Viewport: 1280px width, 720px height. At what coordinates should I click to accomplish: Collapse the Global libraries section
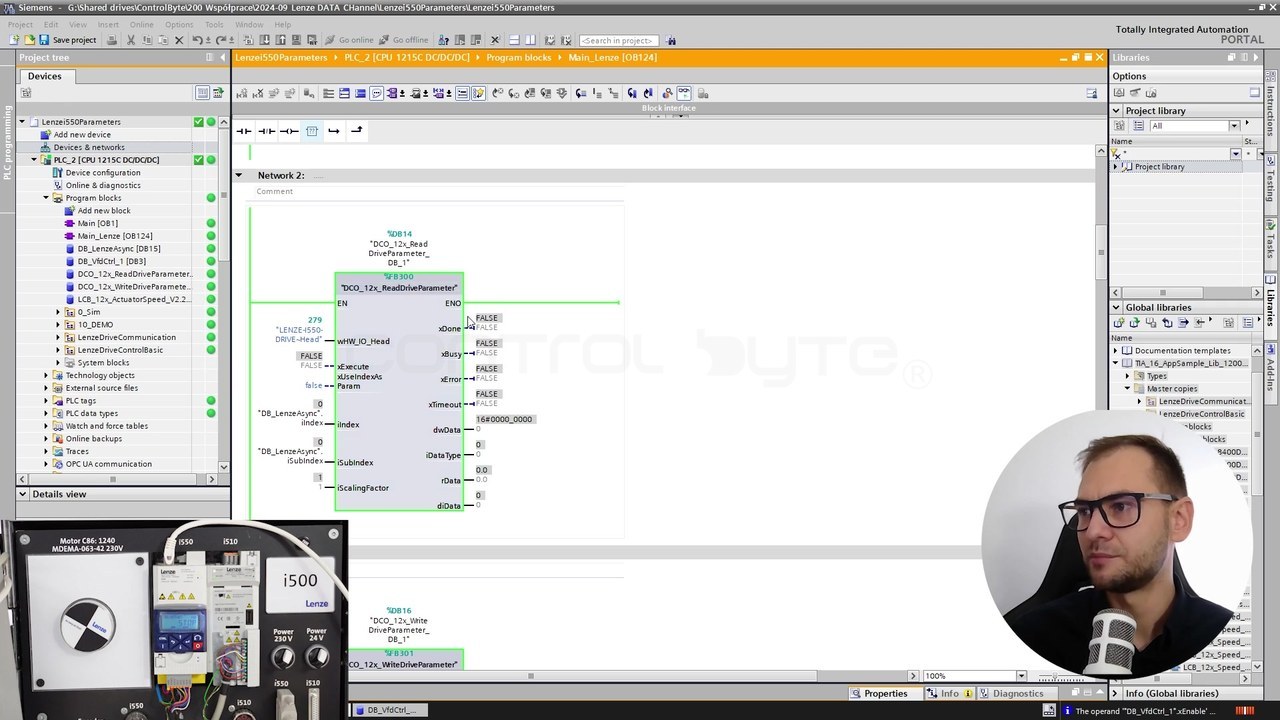click(x=1117, y=307)
